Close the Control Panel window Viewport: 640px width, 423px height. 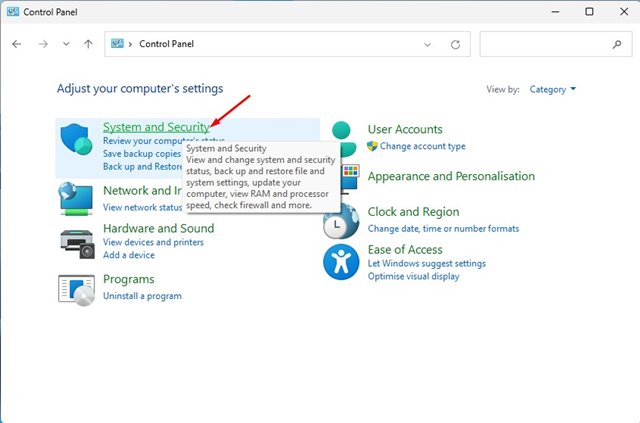pyautogui.click(x=624, y=12)
